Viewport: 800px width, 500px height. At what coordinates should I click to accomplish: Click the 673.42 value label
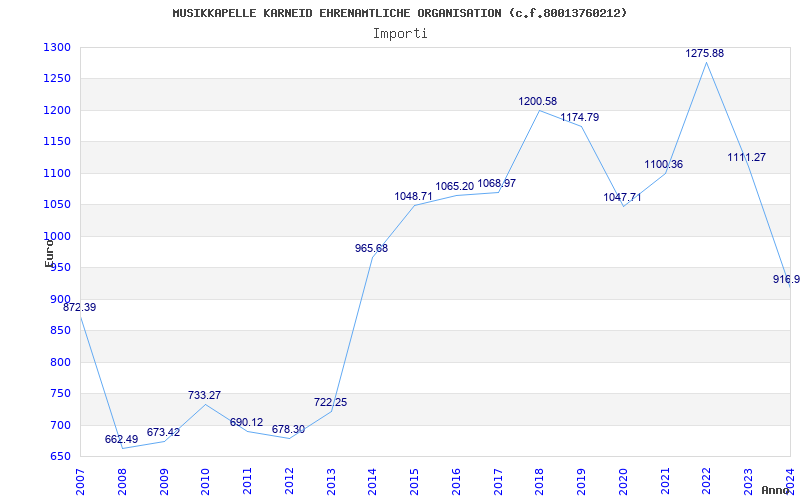[163, 432]
